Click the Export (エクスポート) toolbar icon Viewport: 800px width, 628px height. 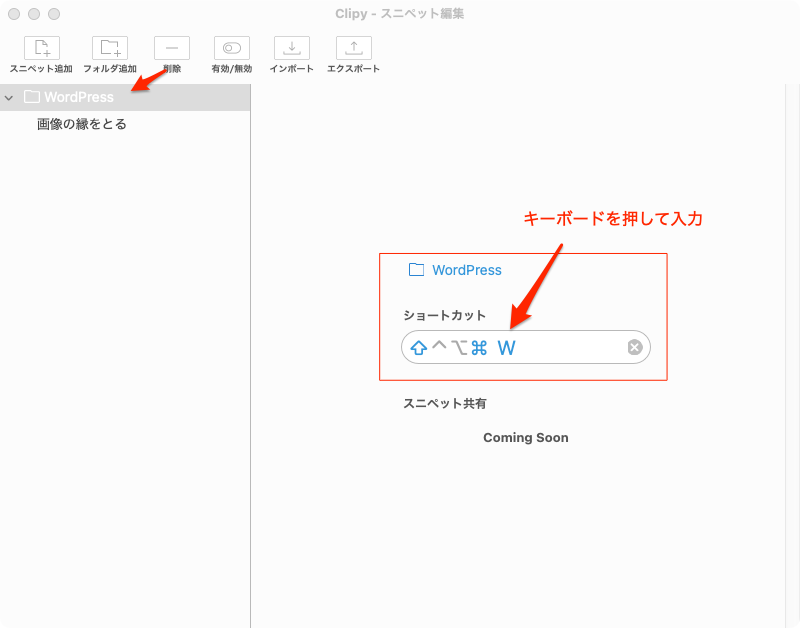pos(353,48)
